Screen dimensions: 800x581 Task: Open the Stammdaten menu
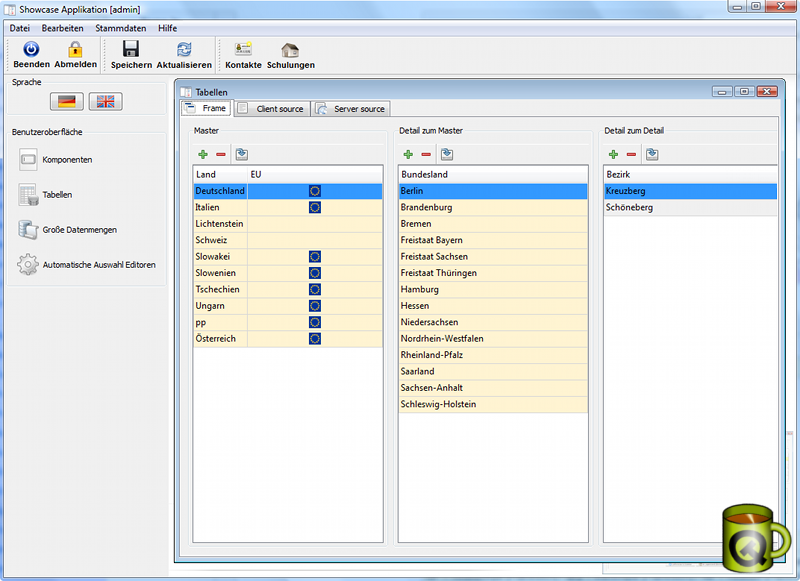(x=121, y=28)
